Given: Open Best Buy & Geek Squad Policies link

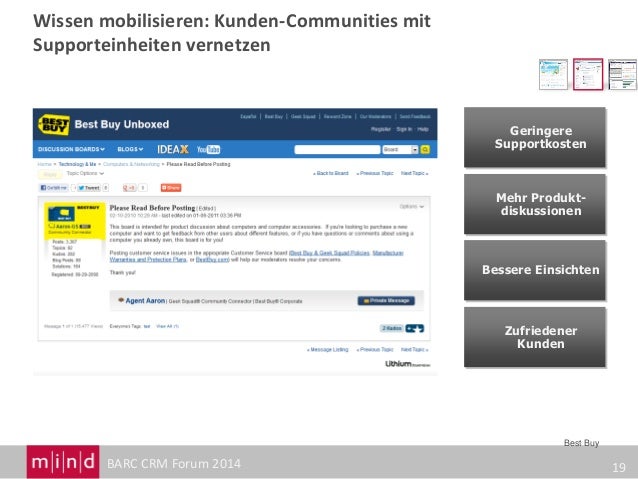Looking at the screenshot, I should pos(329,253).
